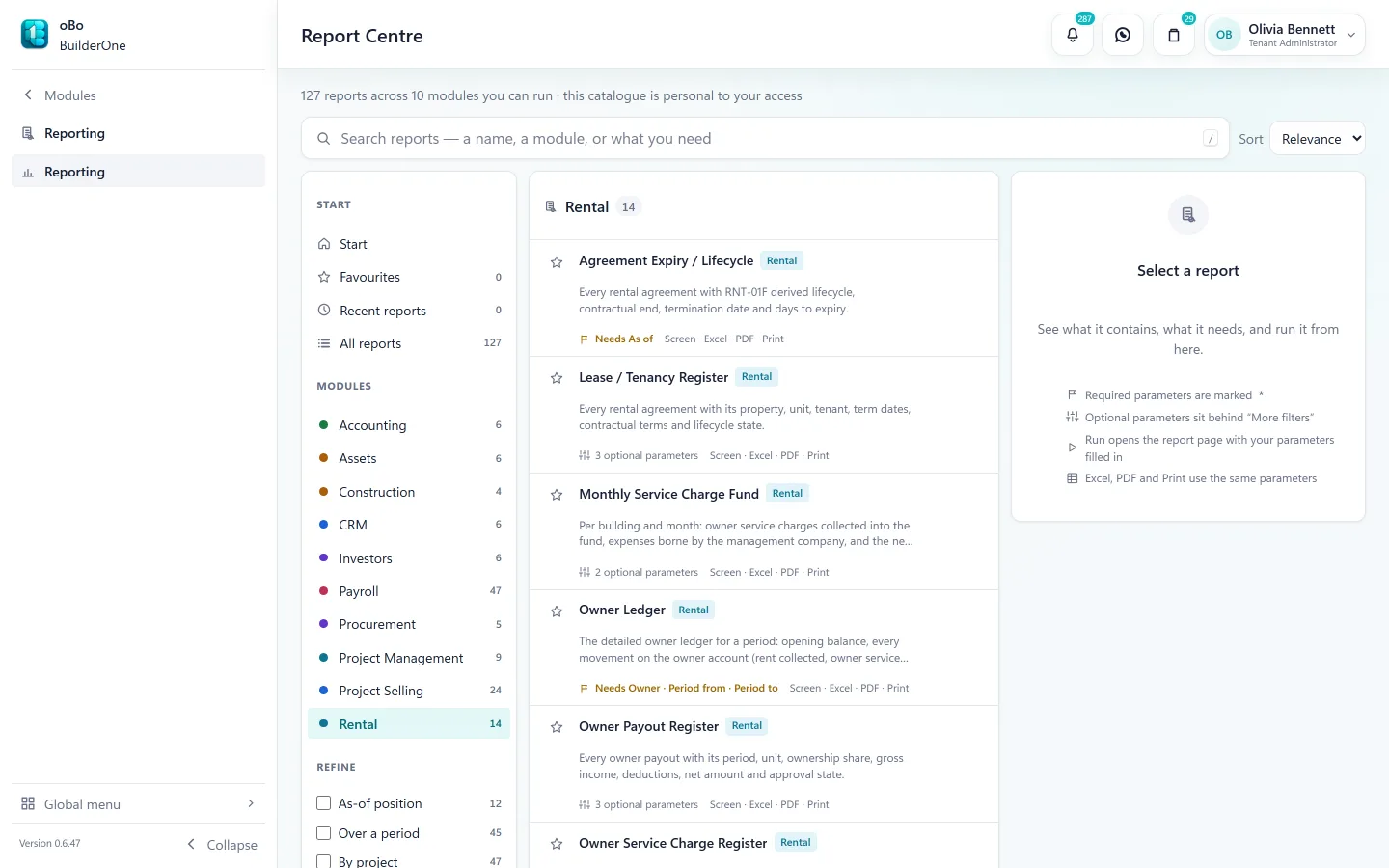
Task: Click the search magnifier icon
Action: 324,139
